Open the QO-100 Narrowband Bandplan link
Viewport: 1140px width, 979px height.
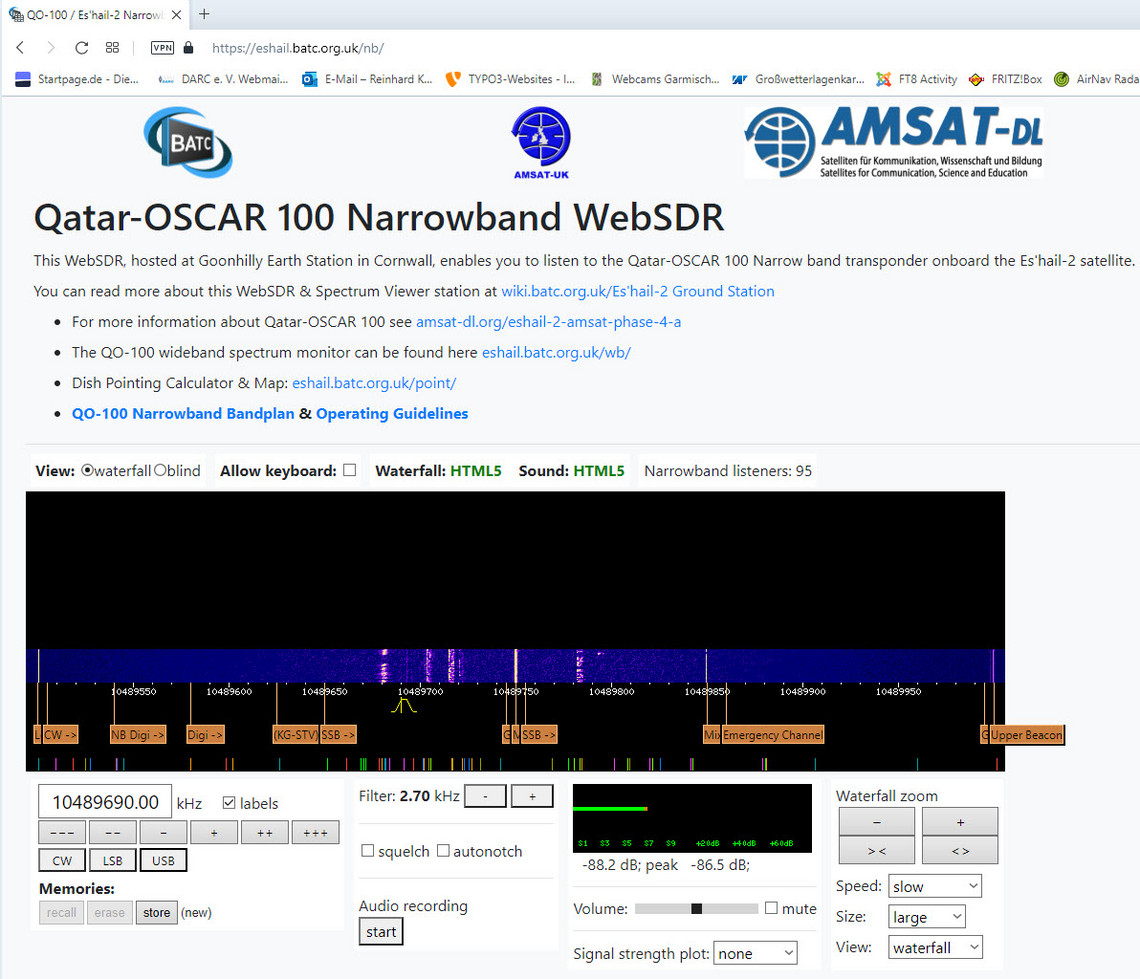(183, 414)
